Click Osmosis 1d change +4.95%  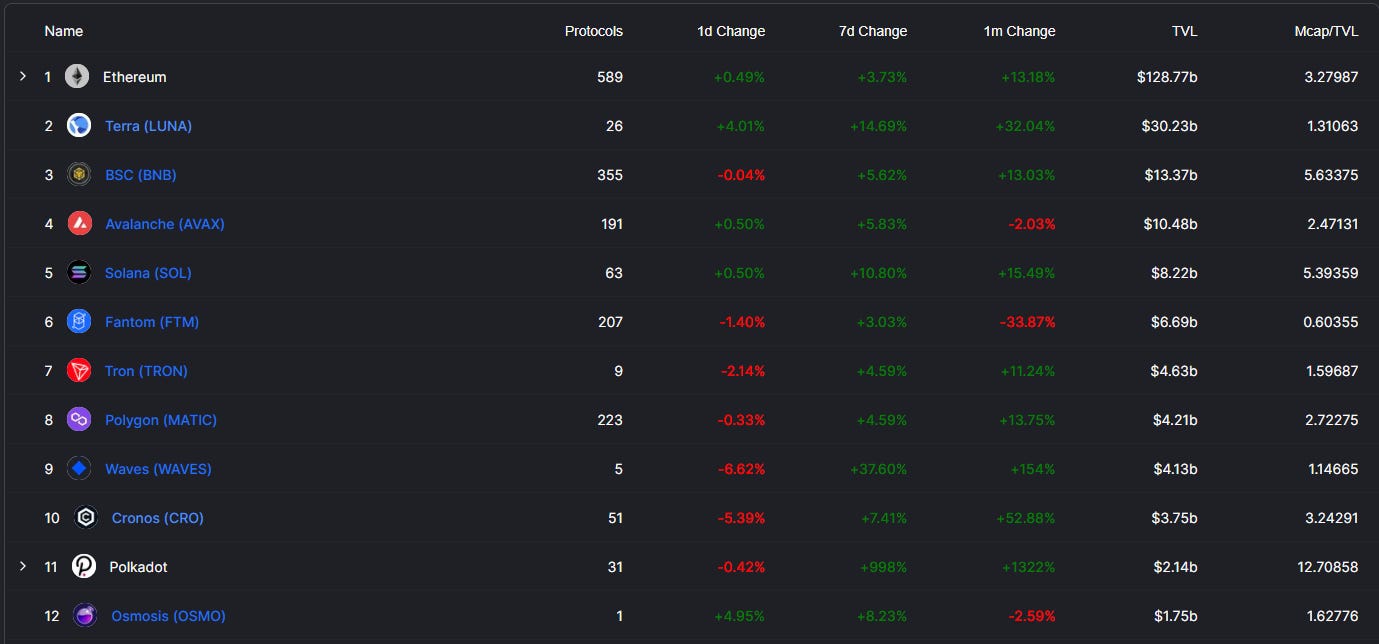(739, 616)
